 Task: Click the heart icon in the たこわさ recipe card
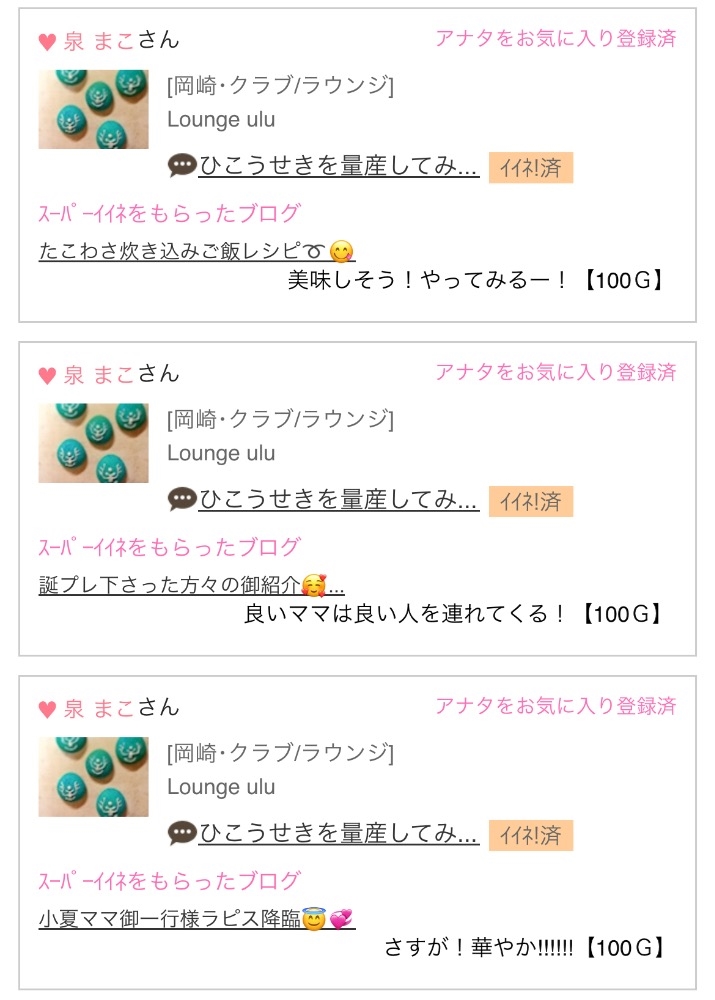point(47,42)
